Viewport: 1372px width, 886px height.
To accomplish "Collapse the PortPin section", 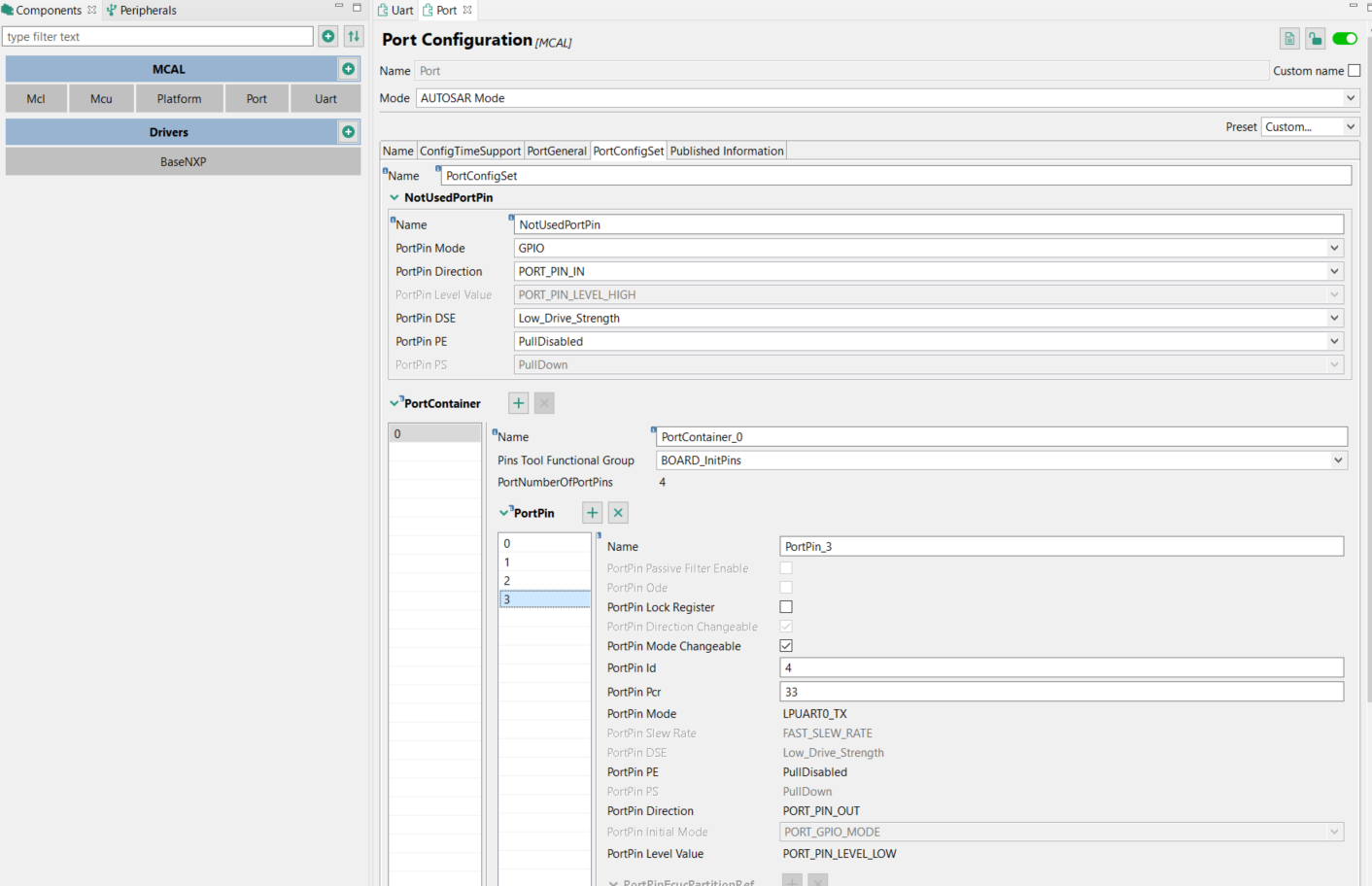I will [504, 513].
